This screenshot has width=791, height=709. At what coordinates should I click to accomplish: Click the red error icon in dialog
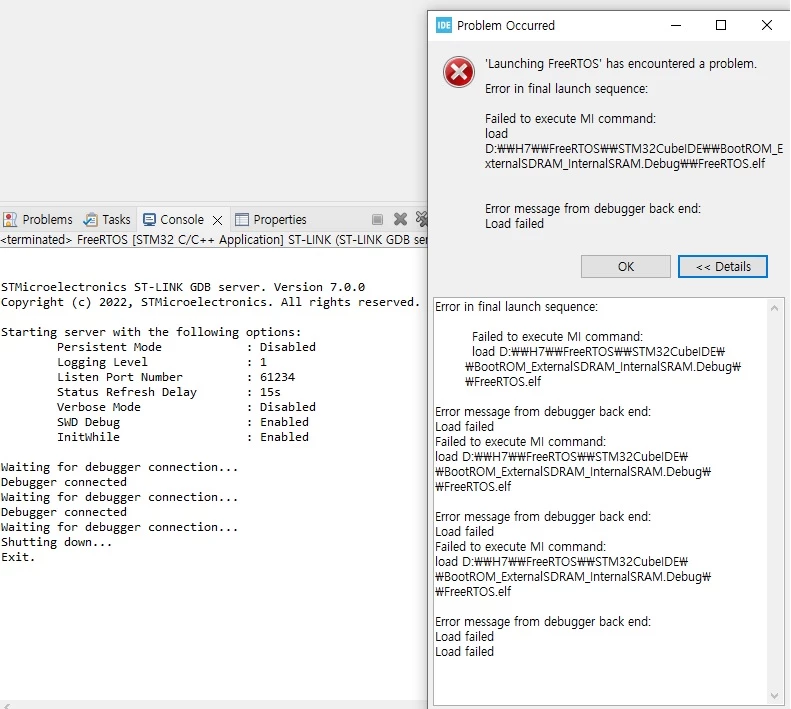coord(459,72)
